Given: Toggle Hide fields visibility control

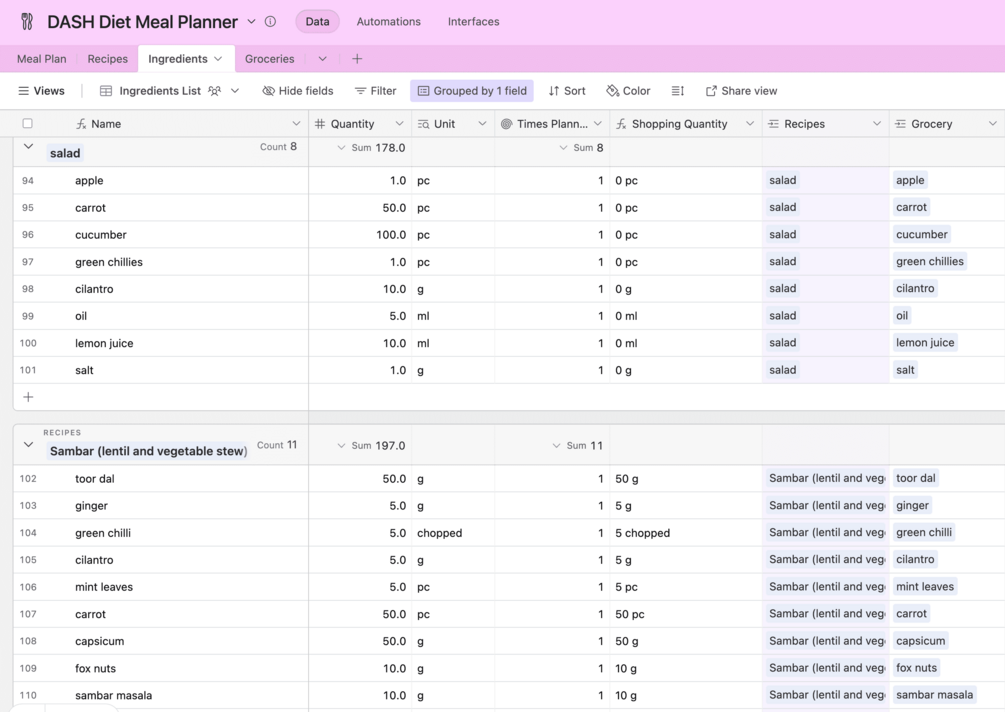Looking at the screenshot, I should tap(298, 91).
